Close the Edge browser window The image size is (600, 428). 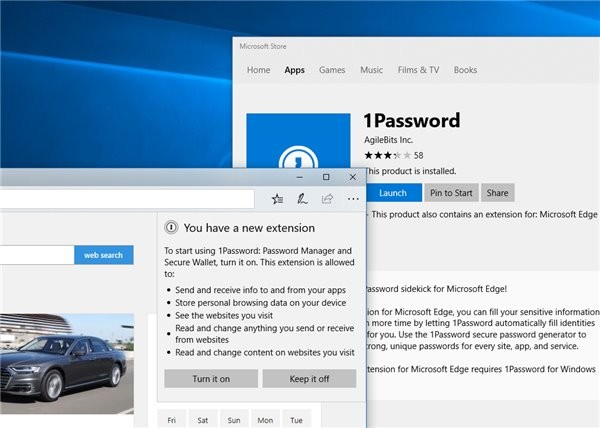[353, 177]
